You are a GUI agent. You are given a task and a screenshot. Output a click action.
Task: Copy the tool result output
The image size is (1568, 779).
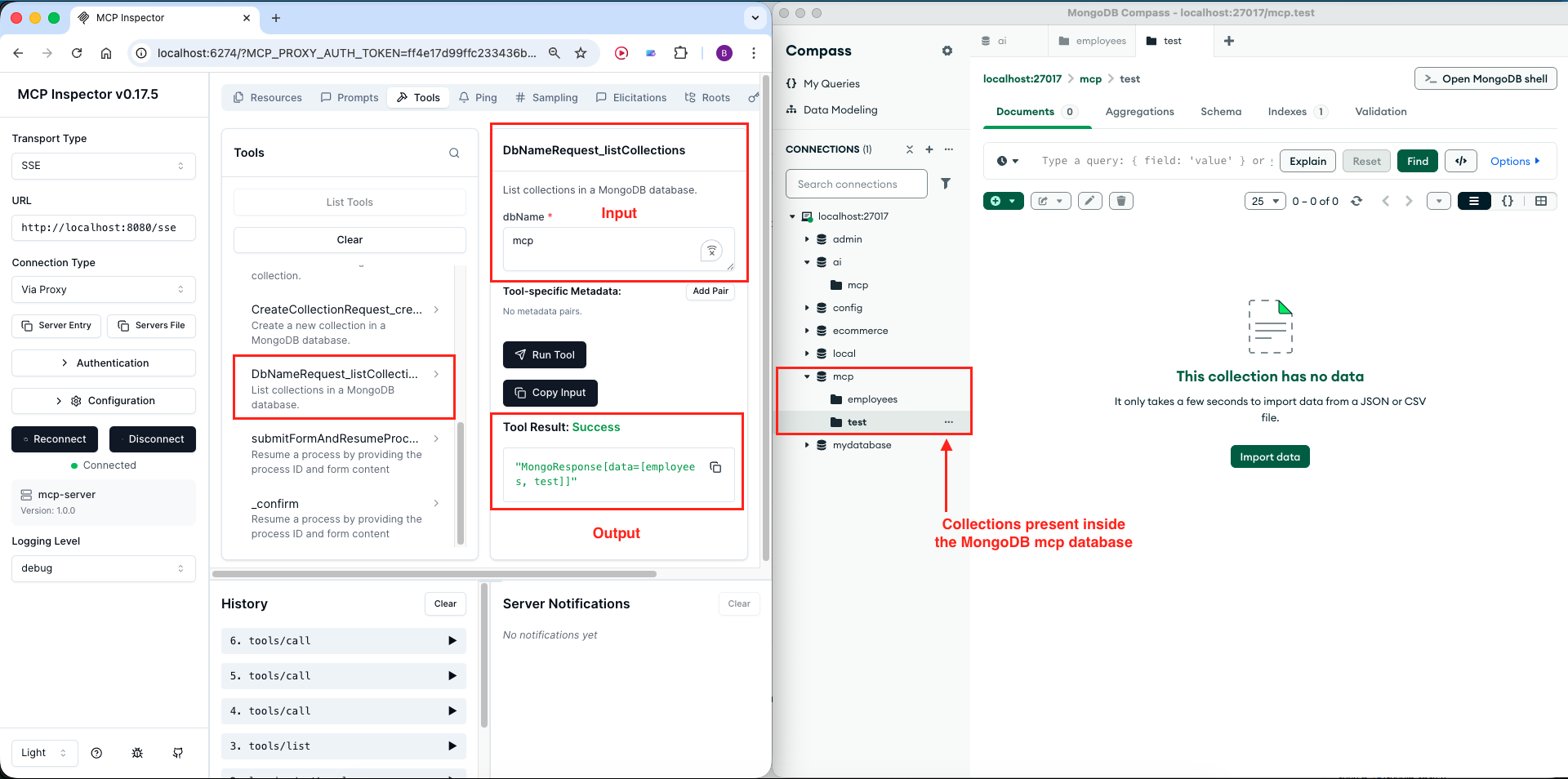coord(715,467)
